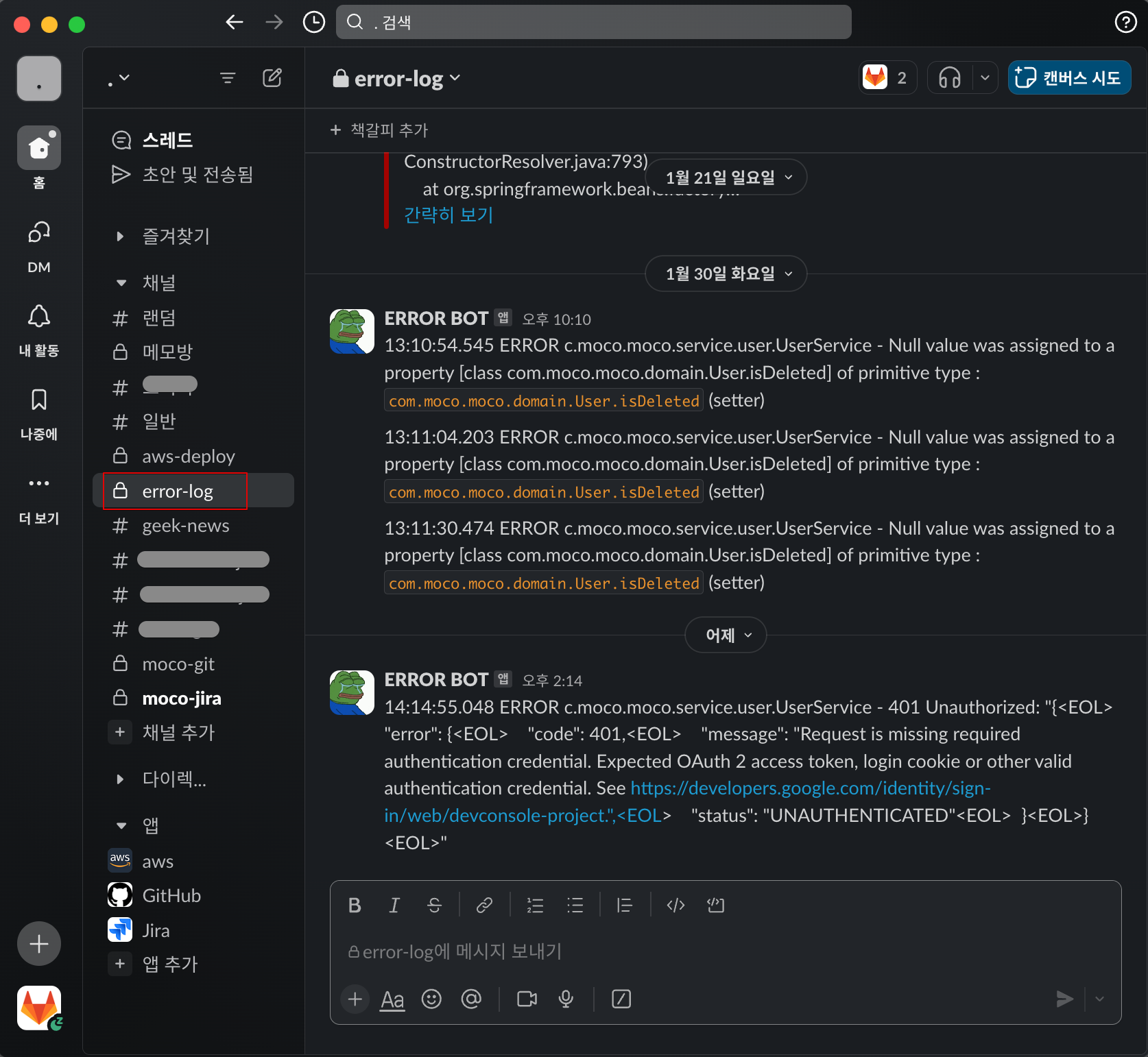Collapse the 앱 section
This screenshot has width=1148, height=1057.
click(121, 826)
